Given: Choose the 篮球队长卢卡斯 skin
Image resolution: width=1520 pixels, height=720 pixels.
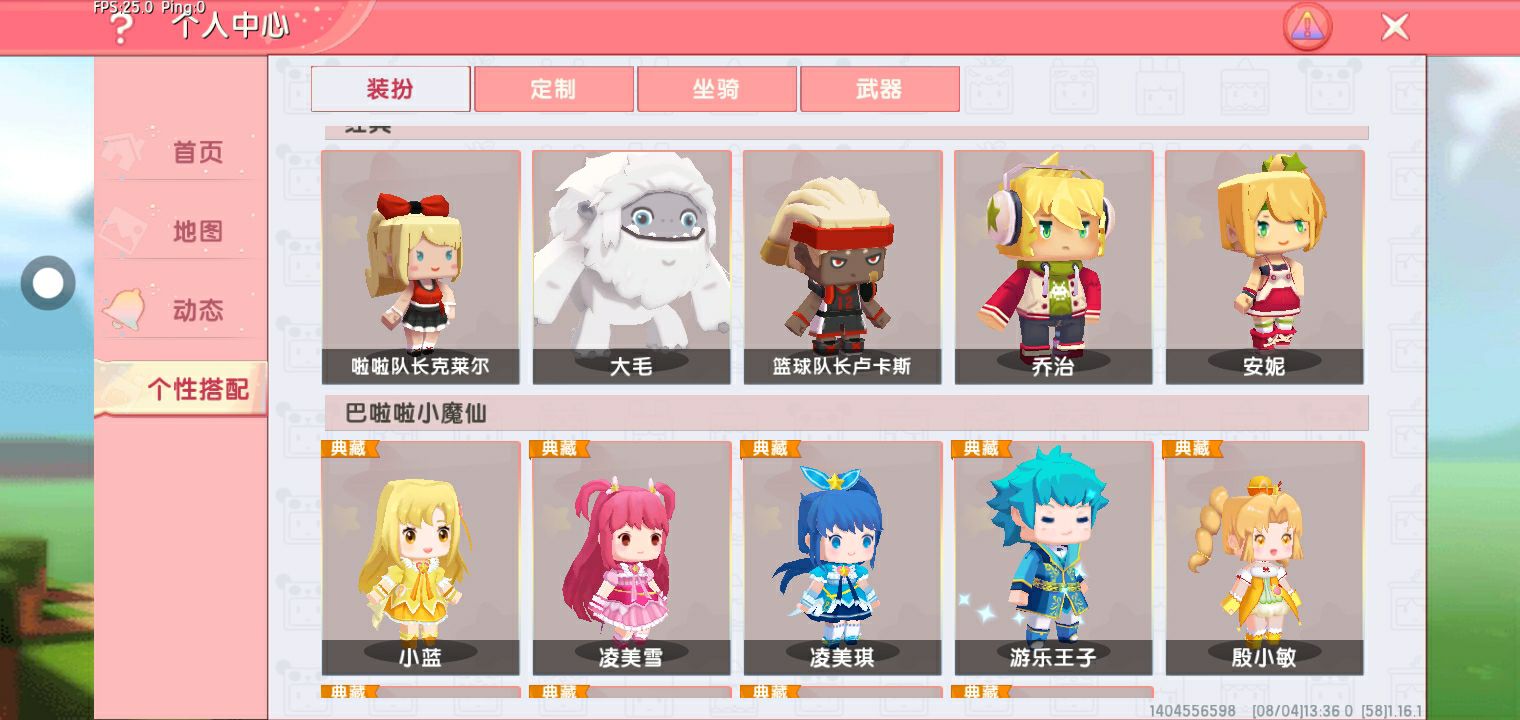Looking at the screenshot, I should [x=843, y=267].
